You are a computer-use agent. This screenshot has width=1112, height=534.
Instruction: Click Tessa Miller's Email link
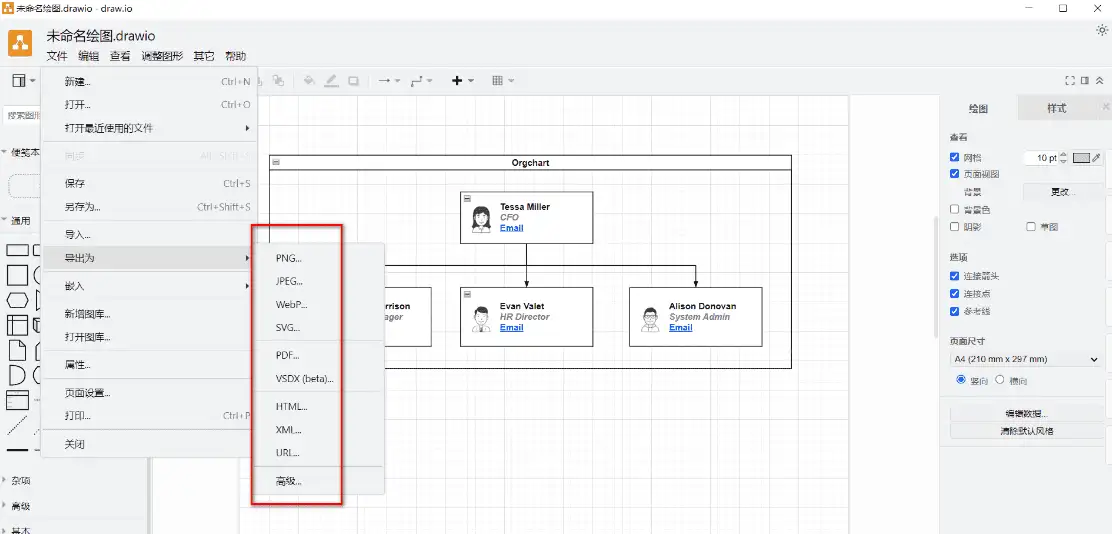(511, 228)
